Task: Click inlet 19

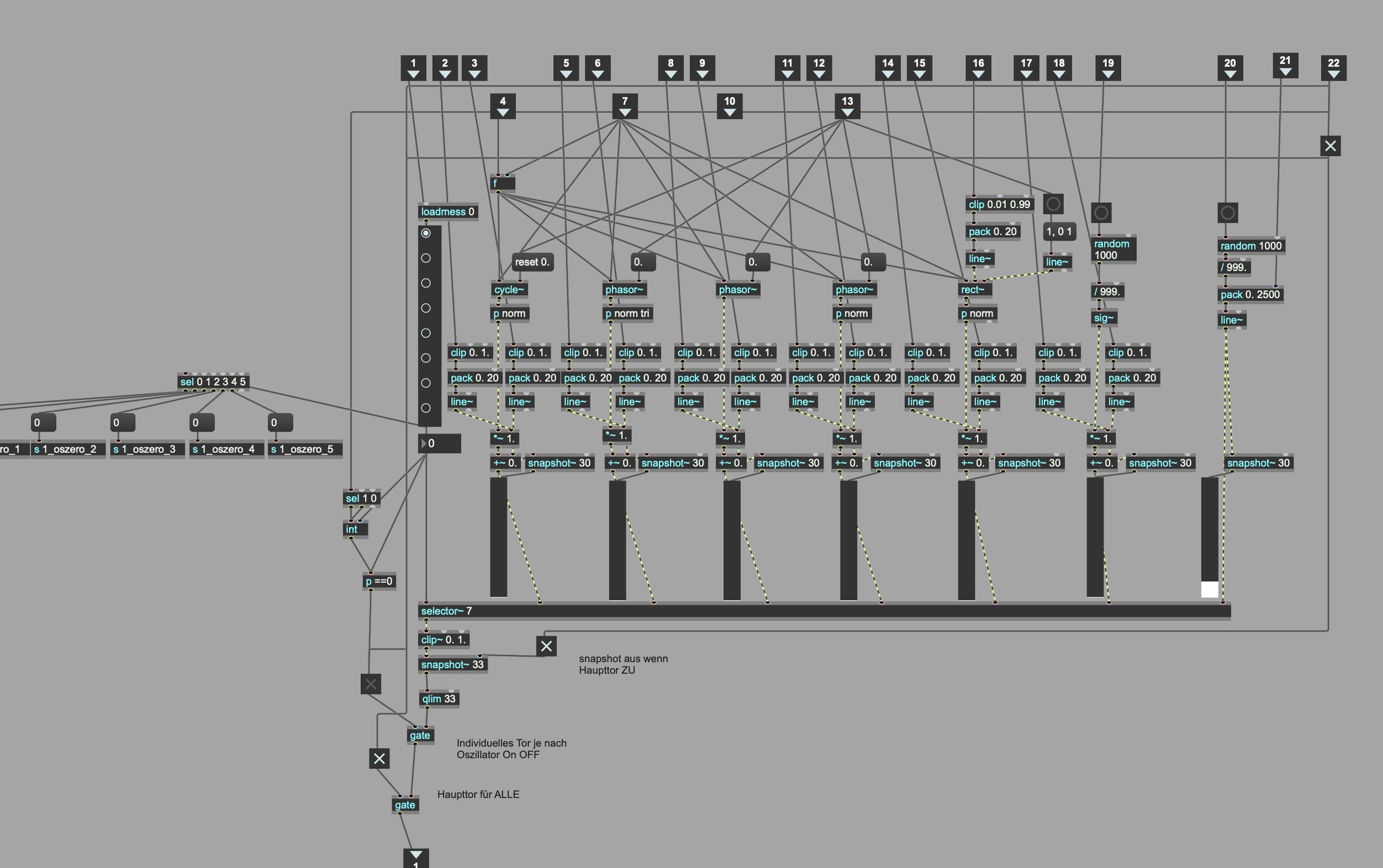Action: (x=1108, y=67)
